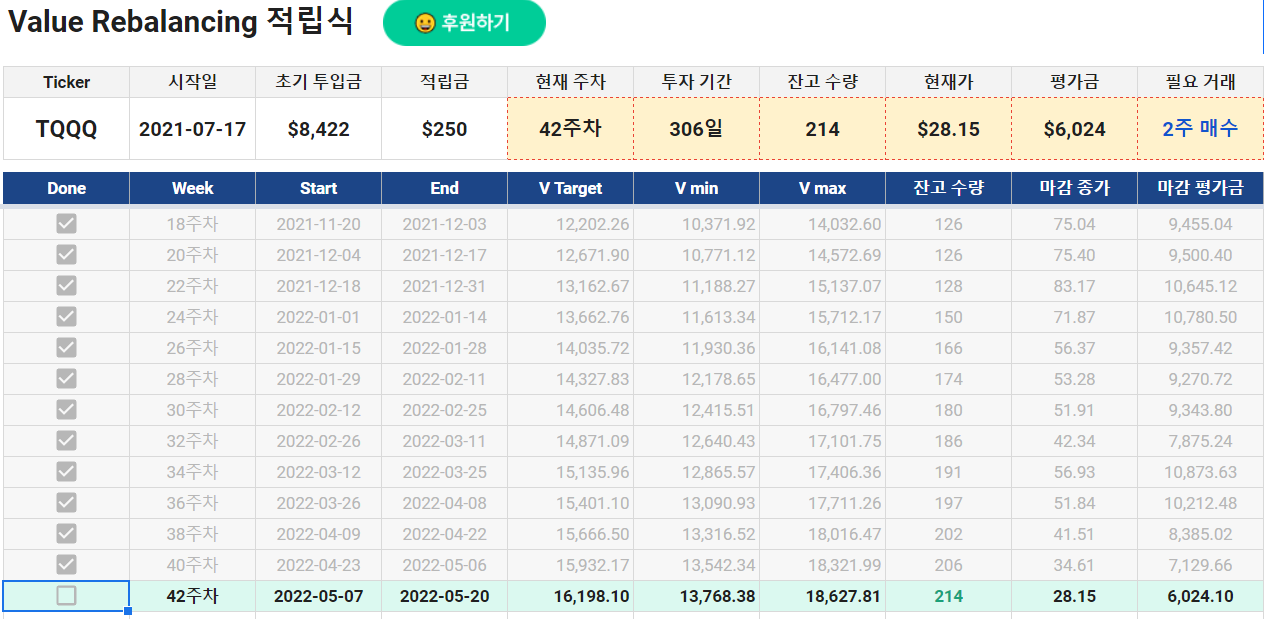
Task: Click the Done column header
Action: [66, 188]
